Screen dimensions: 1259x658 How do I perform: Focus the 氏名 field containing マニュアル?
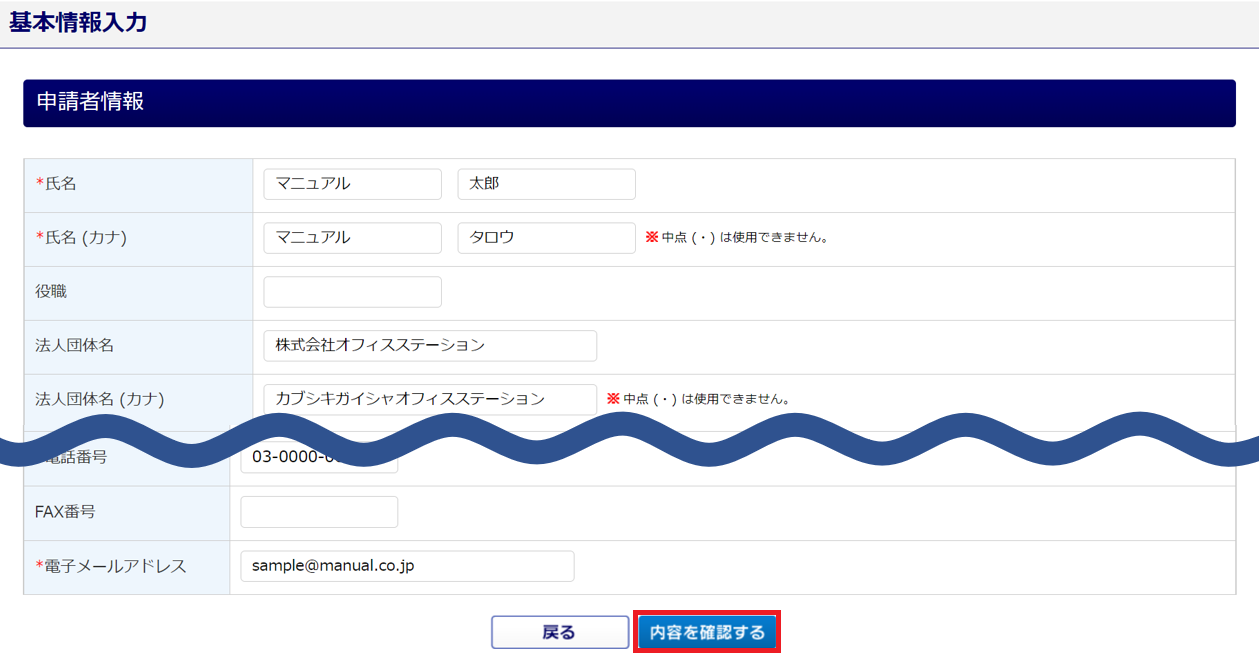pos(352,184)
